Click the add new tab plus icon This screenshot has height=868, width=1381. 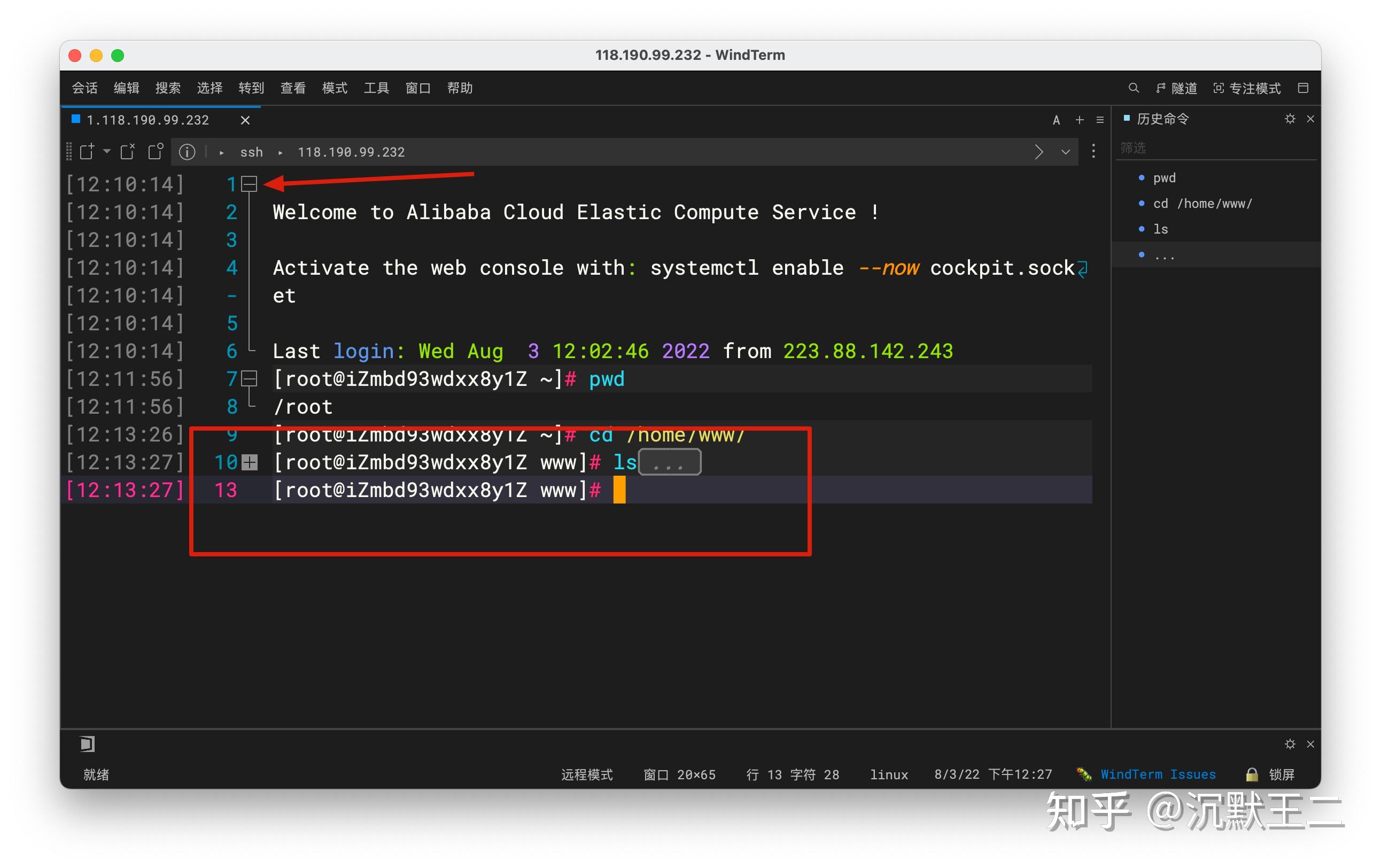click(1080, 120)
